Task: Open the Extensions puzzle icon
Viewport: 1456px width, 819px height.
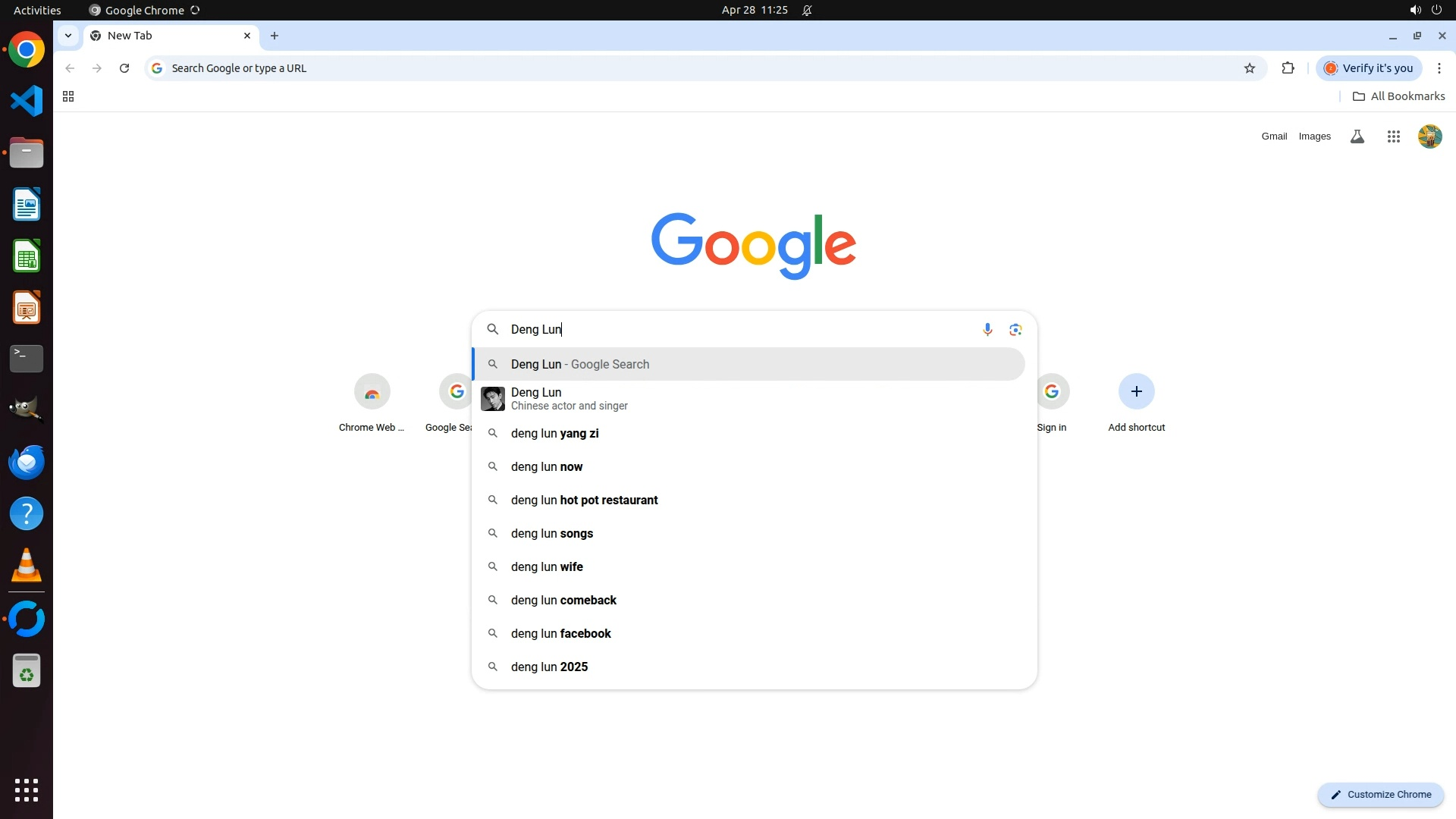Action: tap(1288, 68)
